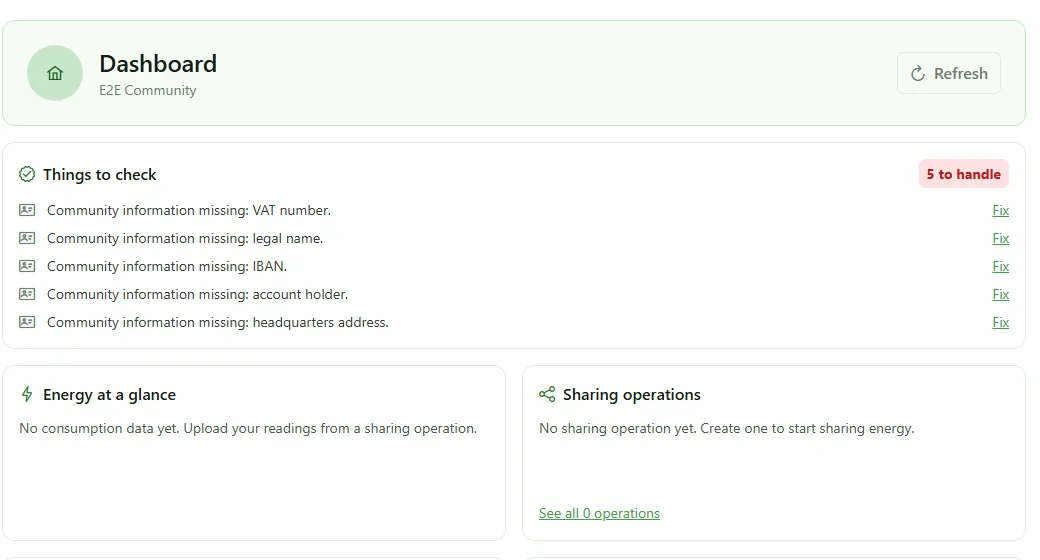Click the lightning bolt Energy at a glance icon
Screen dimensions: 1040x560
(x=27, y=394)
